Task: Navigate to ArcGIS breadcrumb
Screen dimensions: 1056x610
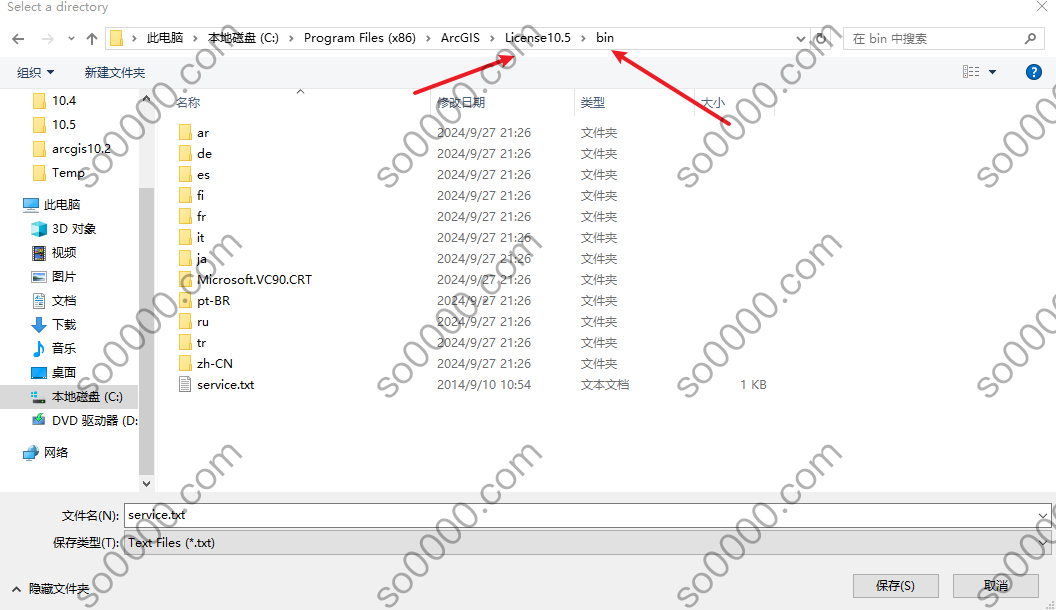Action: click(460, 38)
